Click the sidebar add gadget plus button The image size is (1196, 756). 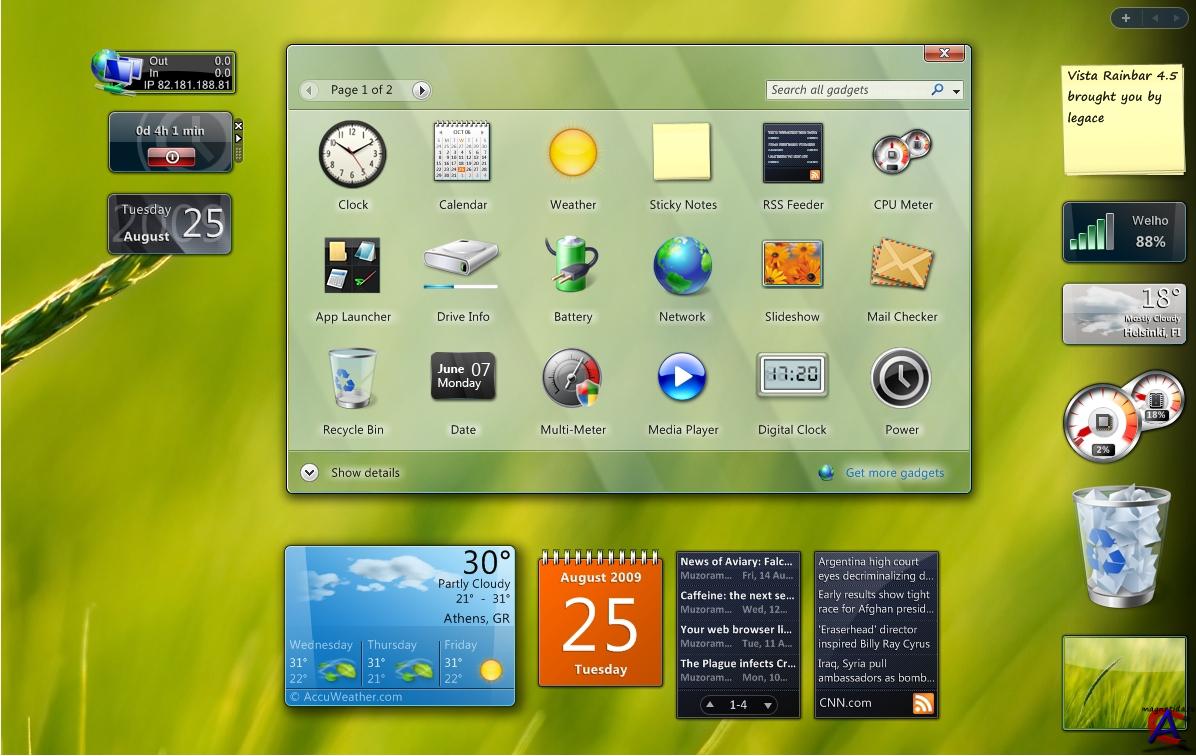[x=1126, y=18]
